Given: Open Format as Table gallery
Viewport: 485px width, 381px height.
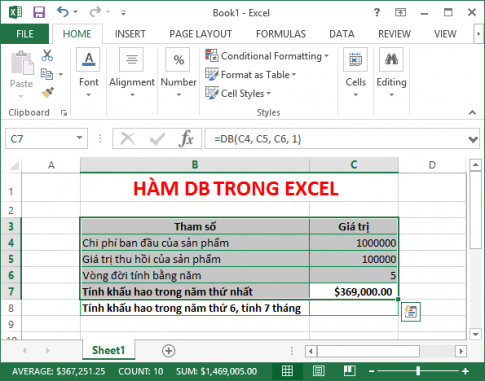Looking at the screenshot, I should point(251,74).
